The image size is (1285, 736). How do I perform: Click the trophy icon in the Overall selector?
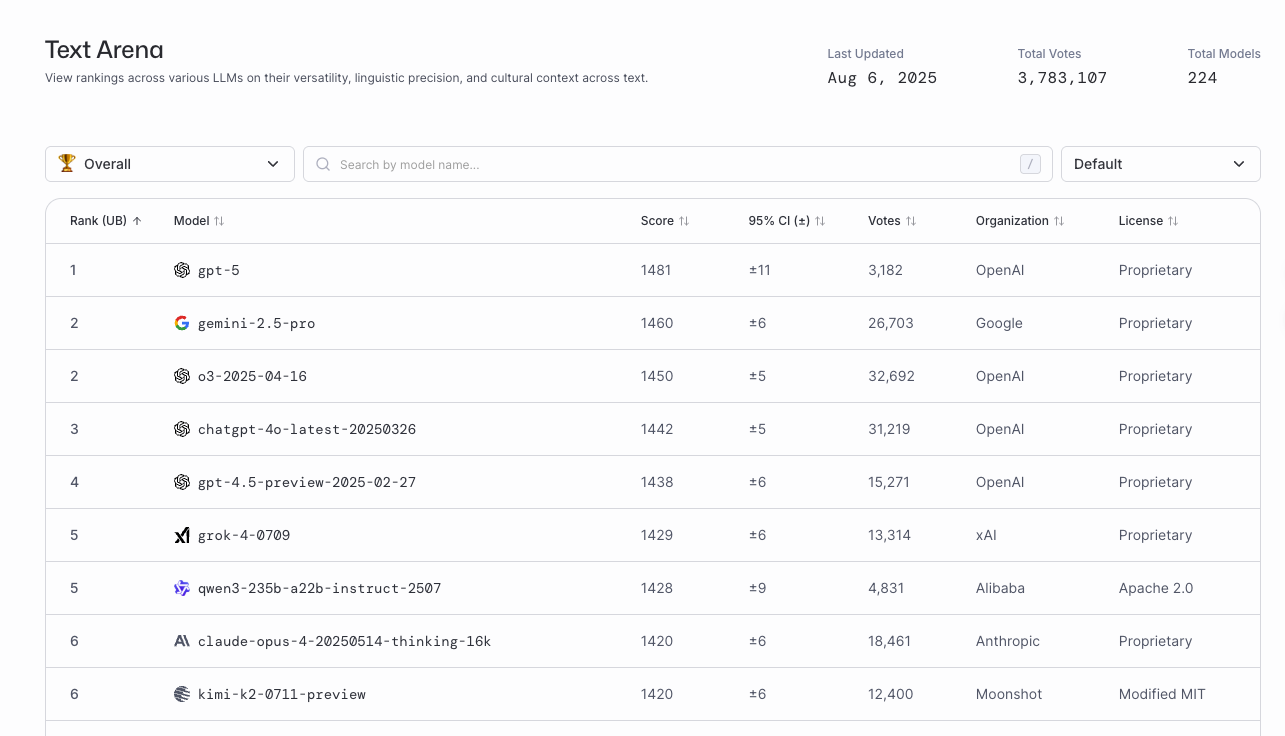[x=67, y=163]
